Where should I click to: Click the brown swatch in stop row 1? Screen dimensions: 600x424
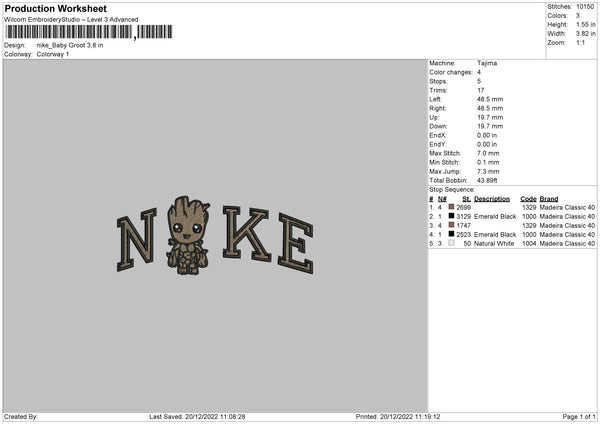(451, 207)
